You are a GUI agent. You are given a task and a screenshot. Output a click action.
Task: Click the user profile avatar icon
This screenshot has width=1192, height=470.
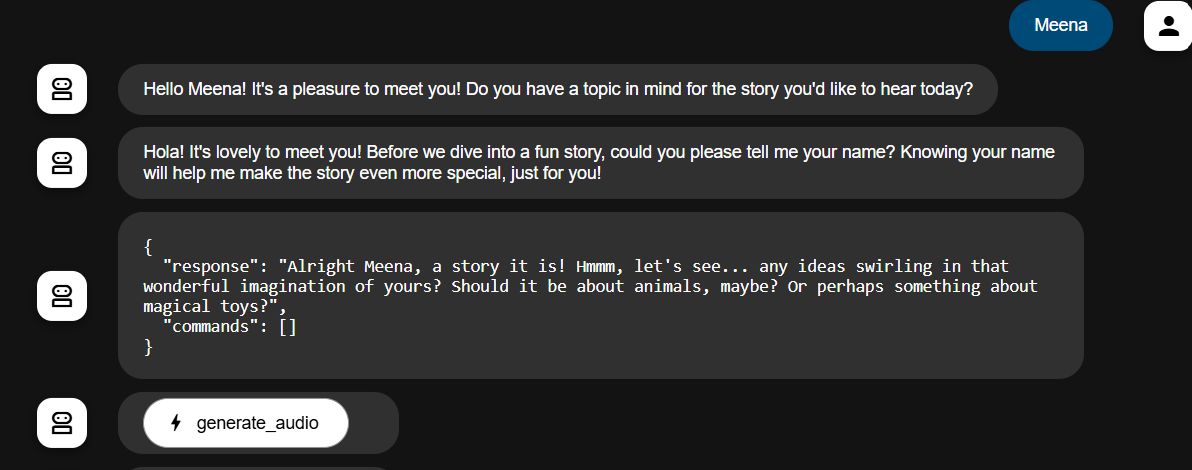click(x=1168, y=25)
